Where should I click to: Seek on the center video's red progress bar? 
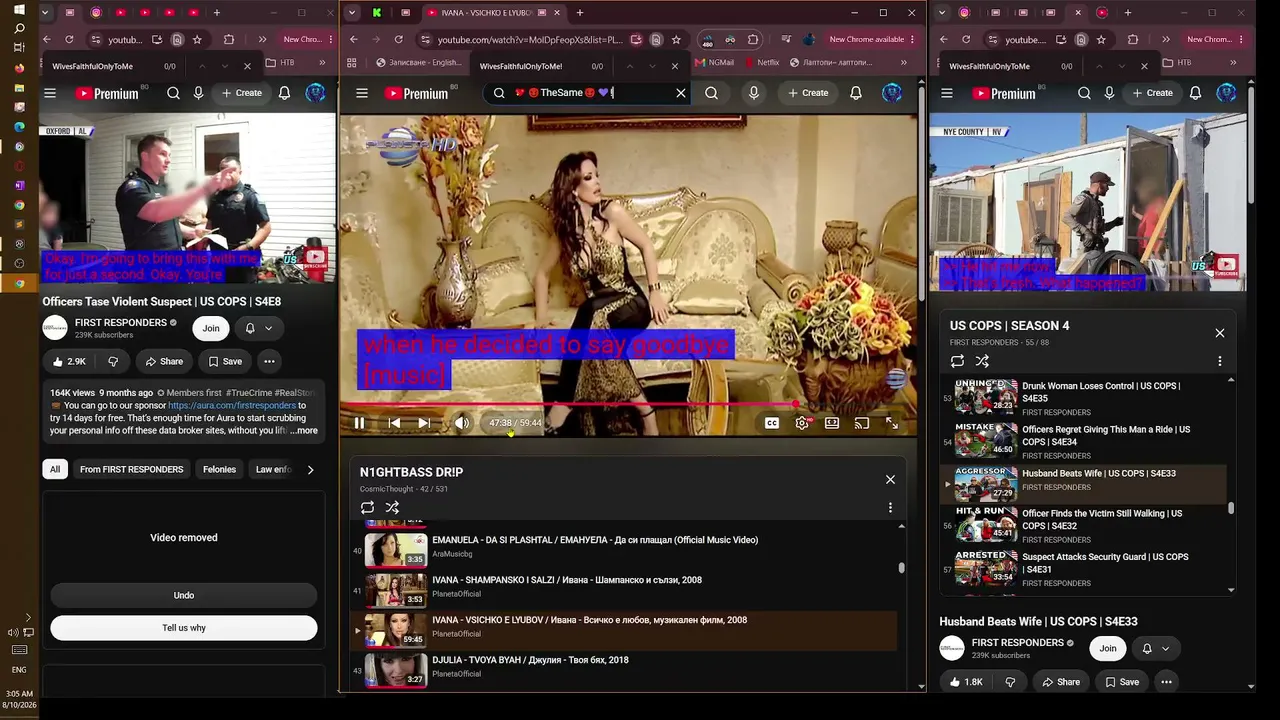[x=628, y=404]
